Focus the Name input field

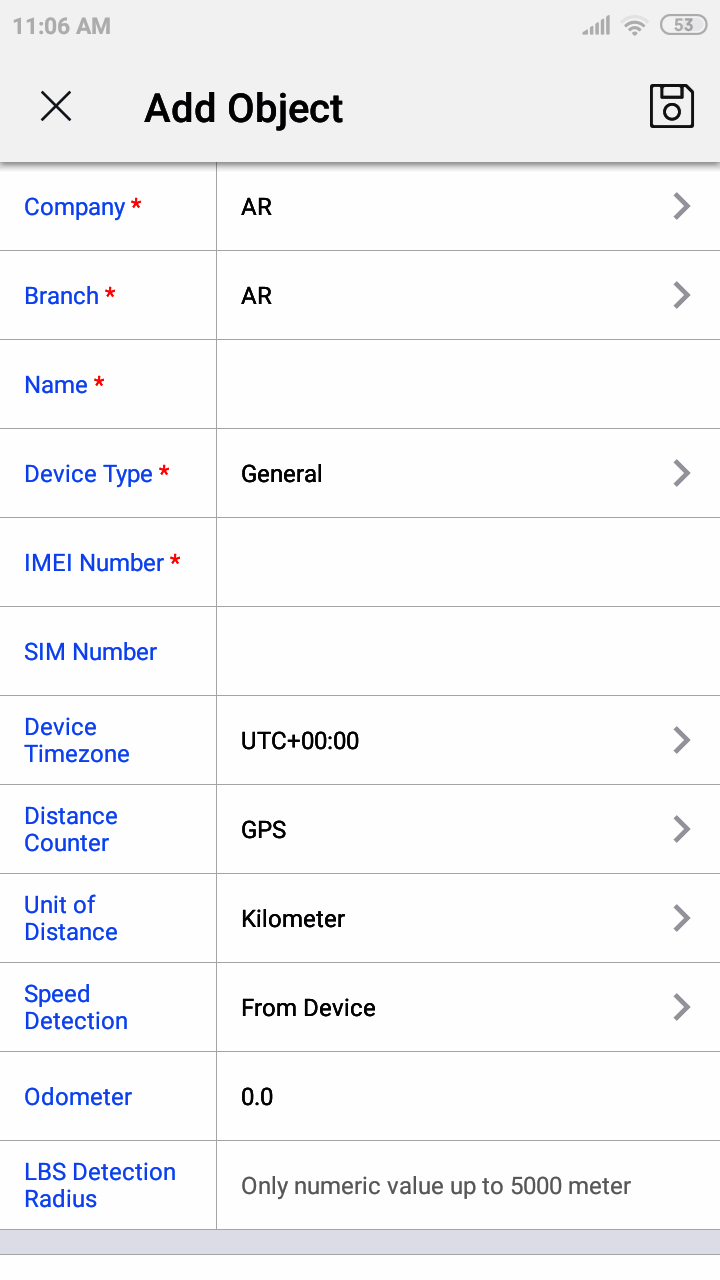tap(468, 385)
